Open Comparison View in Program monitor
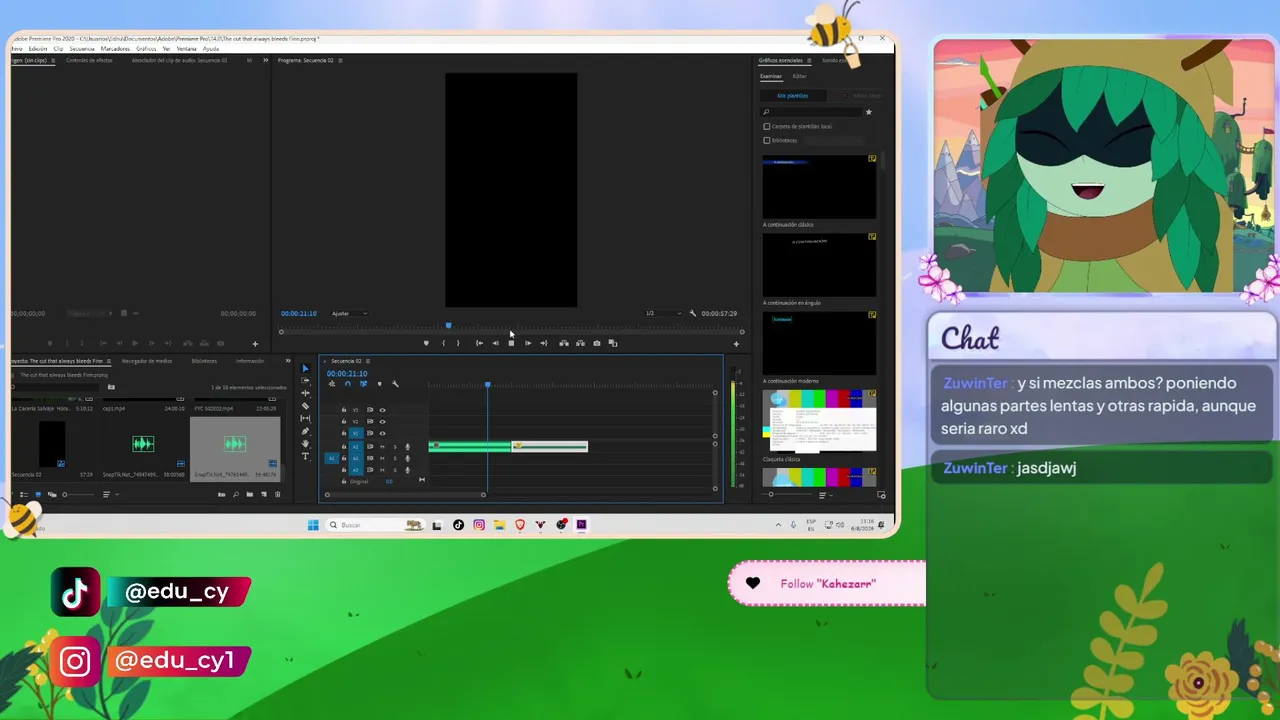This screenshot has width=1280, height=720. coord(613,343)
